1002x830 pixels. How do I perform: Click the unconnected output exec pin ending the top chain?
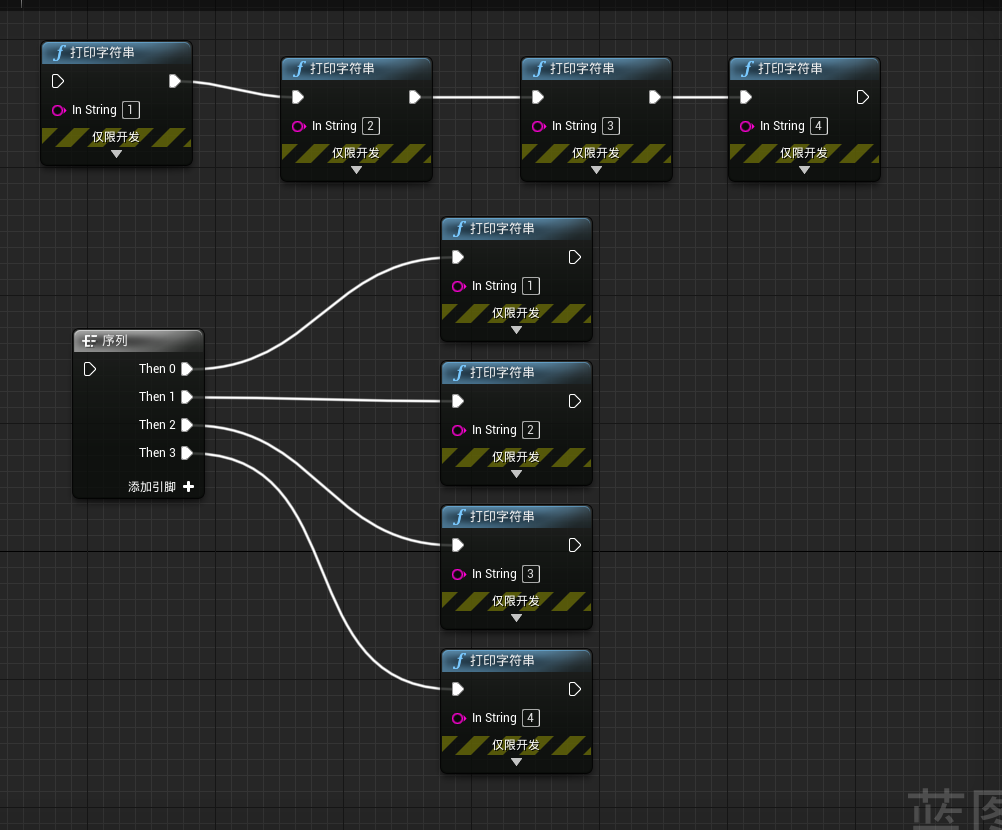863,97
